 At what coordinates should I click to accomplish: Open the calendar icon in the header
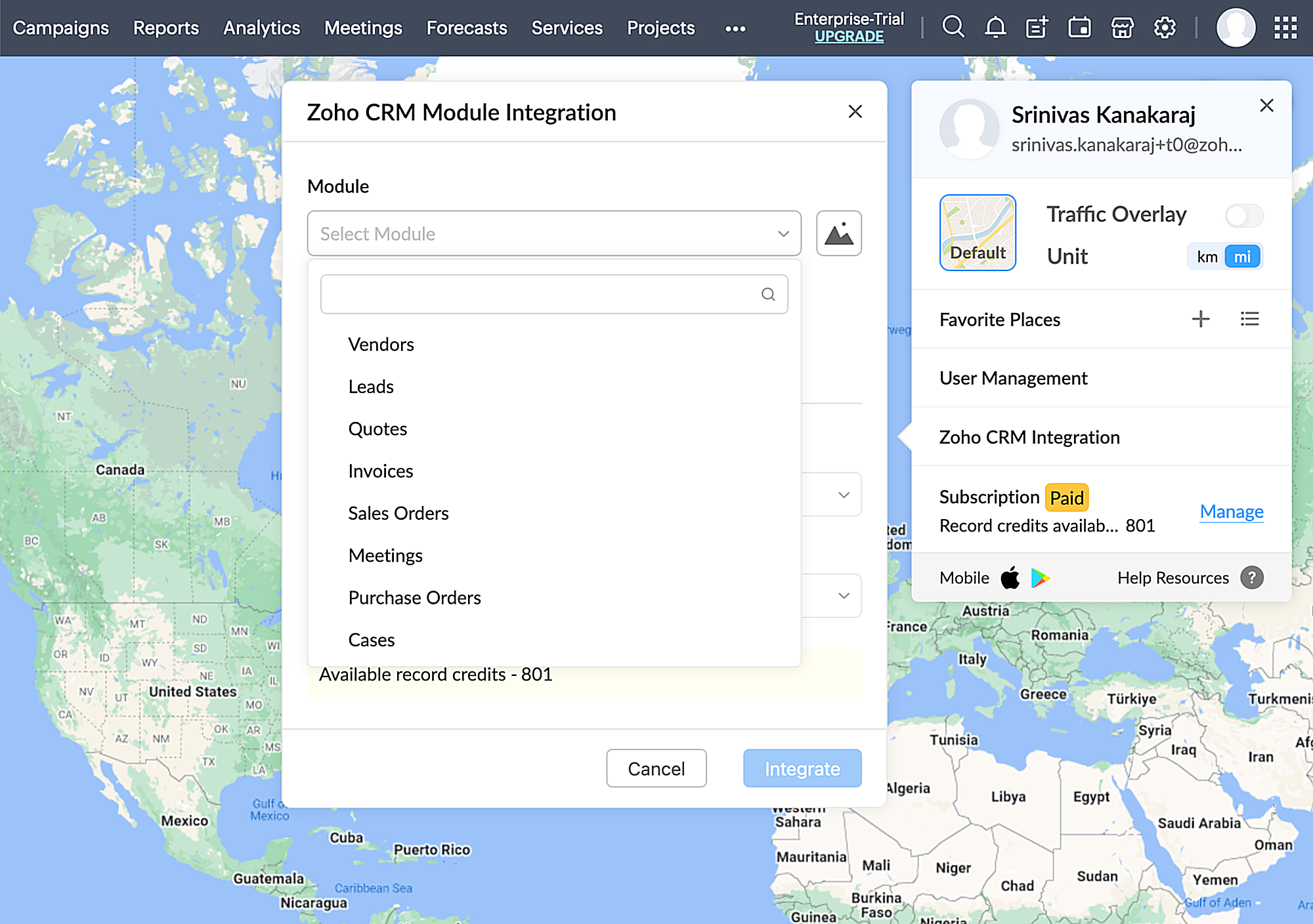[x=1079, y=28]
